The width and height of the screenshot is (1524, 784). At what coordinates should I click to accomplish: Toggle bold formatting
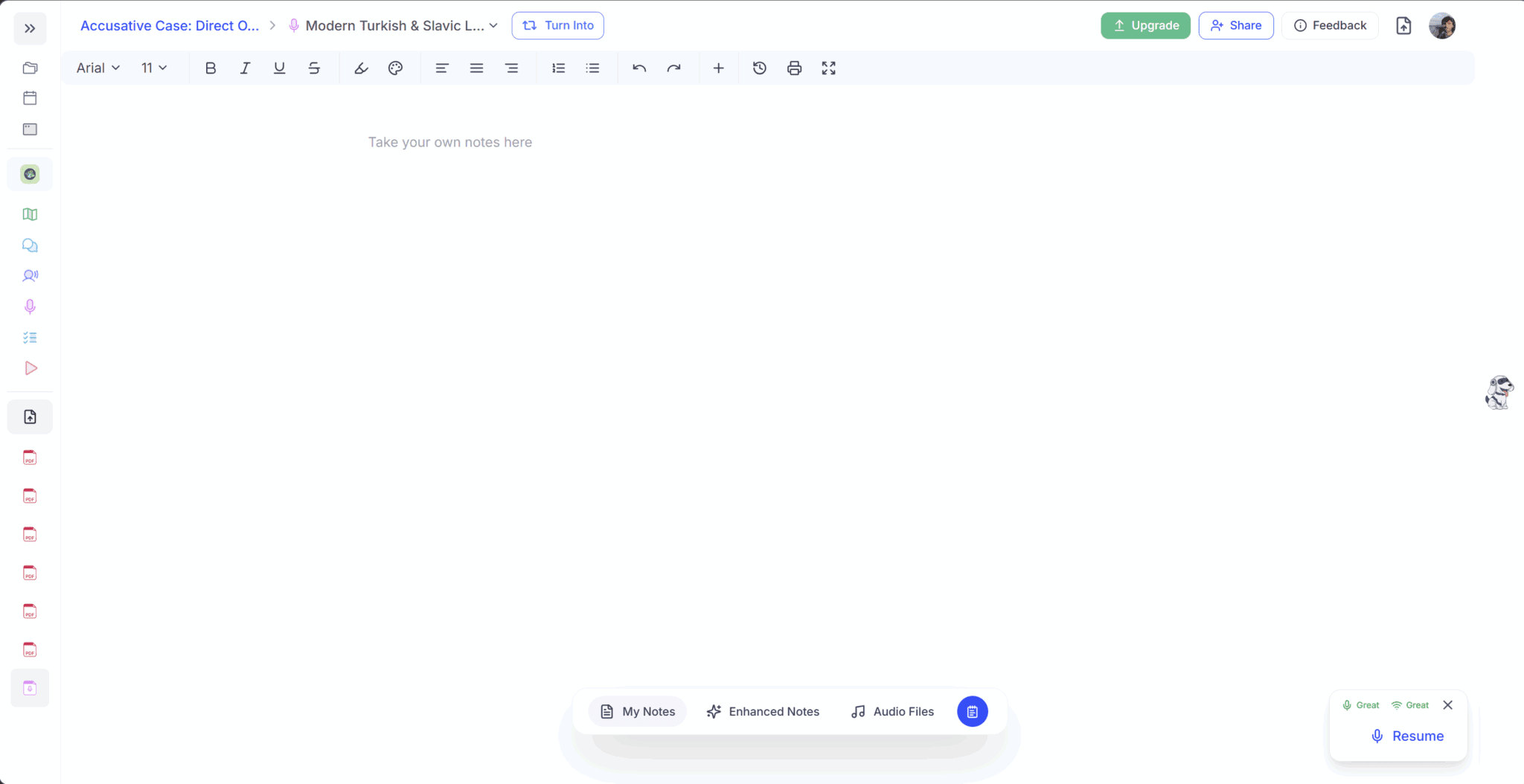[211, 68]
